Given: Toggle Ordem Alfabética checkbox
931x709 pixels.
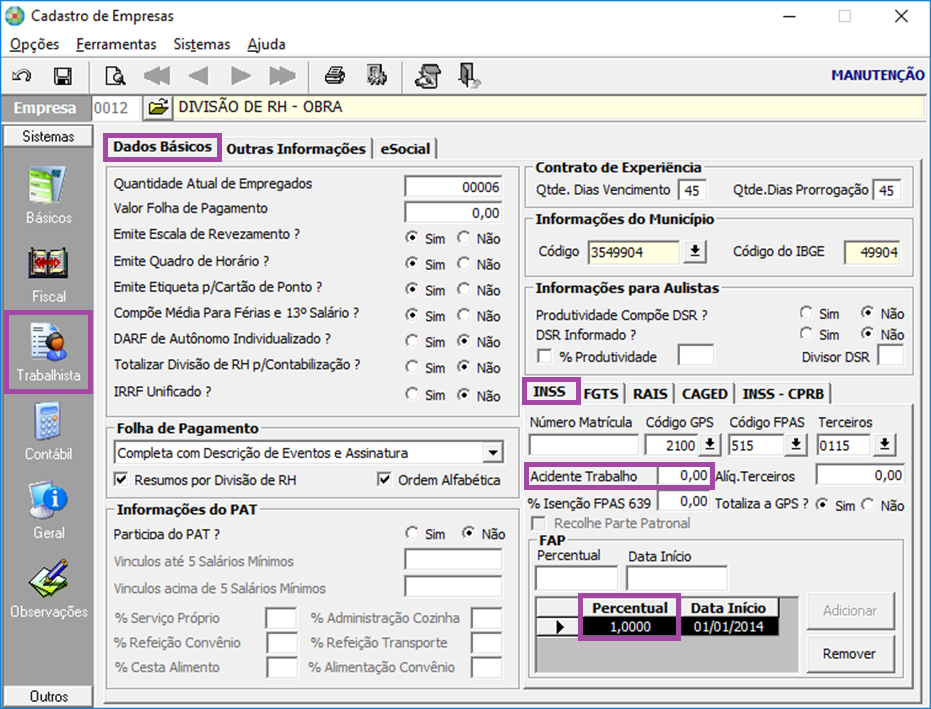Looking at the screenshot, I should tap(384, 479).
